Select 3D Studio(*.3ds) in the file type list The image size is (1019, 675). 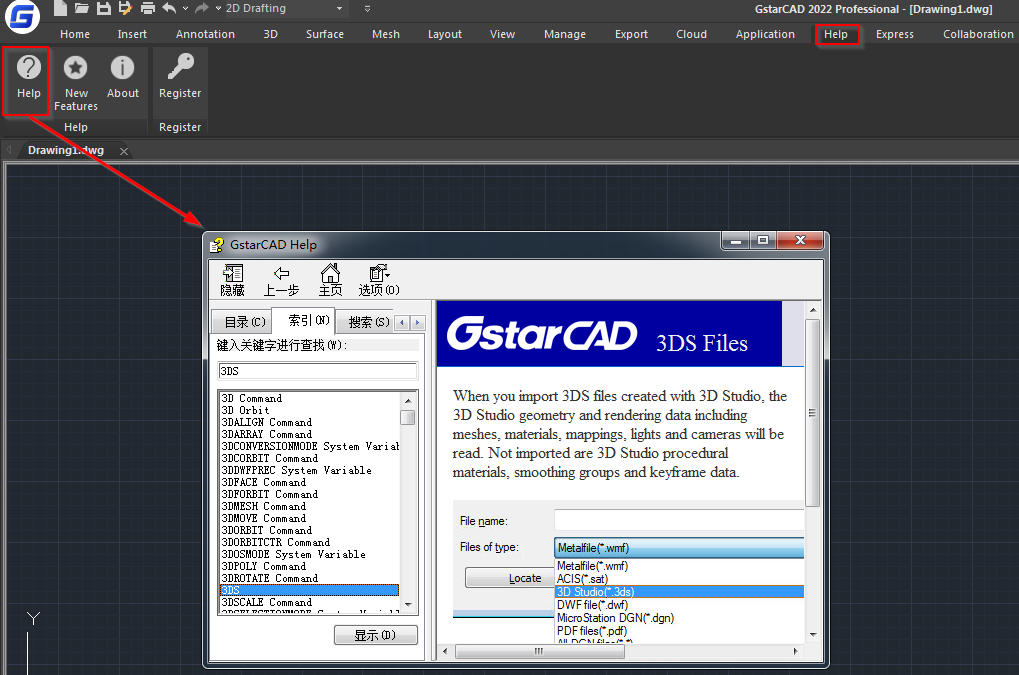tap(595, 591)
